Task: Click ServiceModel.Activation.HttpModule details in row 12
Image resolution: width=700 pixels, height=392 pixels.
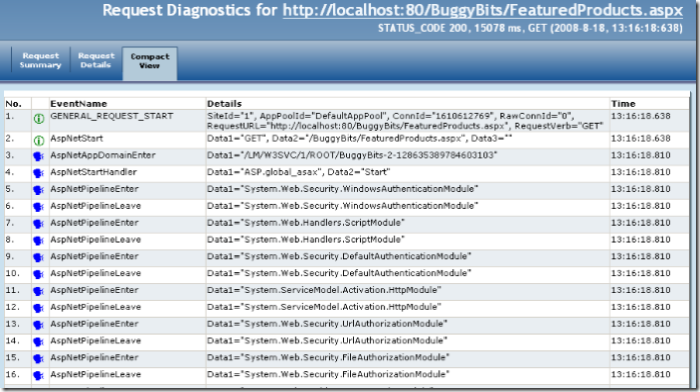Action: [x=324, y=307]
